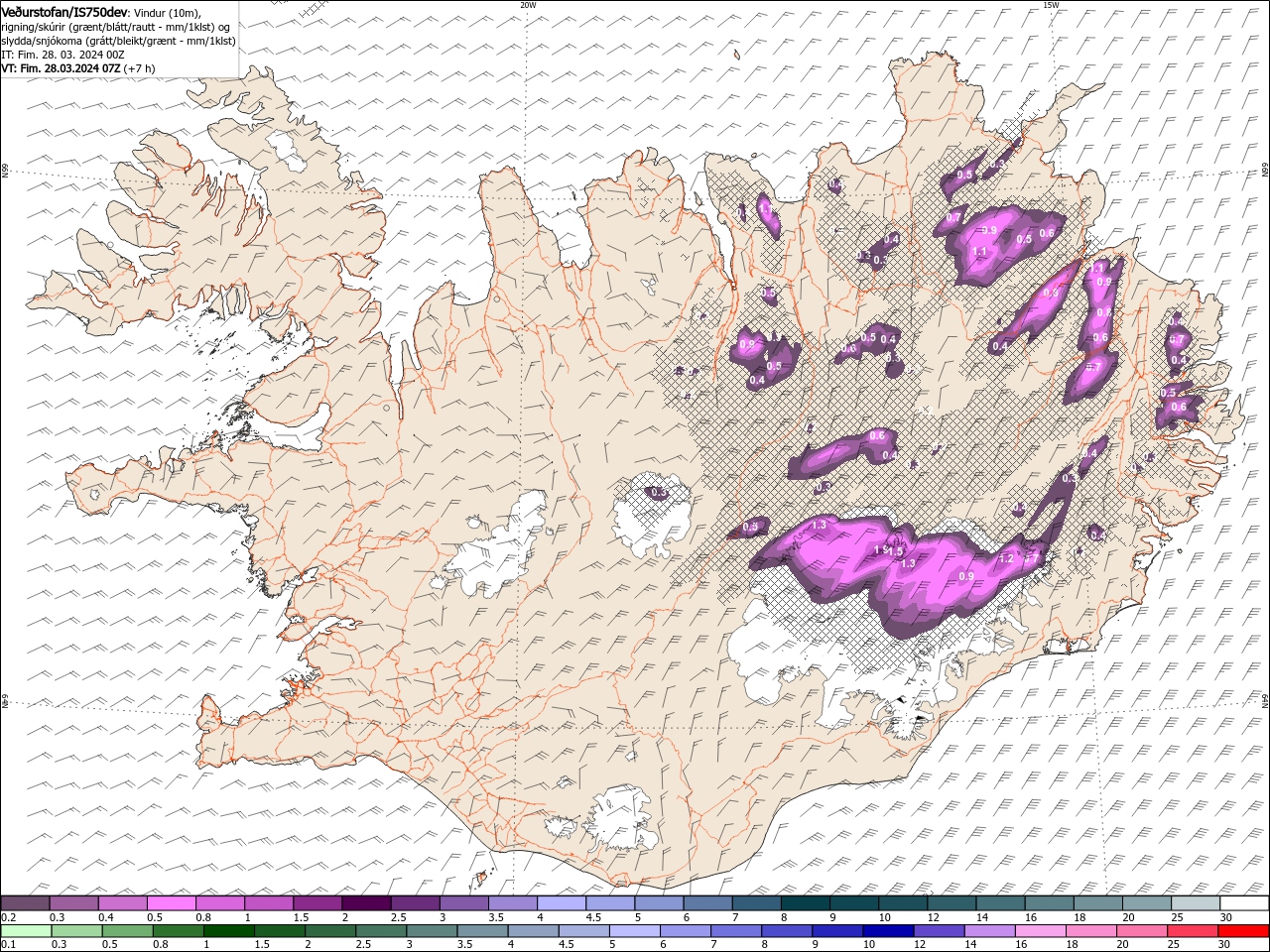Pick the deep blue 10 swatch in the lower legend row
Image resolution: width=1270 pixels, height=952 pixels.
(888, 931)
